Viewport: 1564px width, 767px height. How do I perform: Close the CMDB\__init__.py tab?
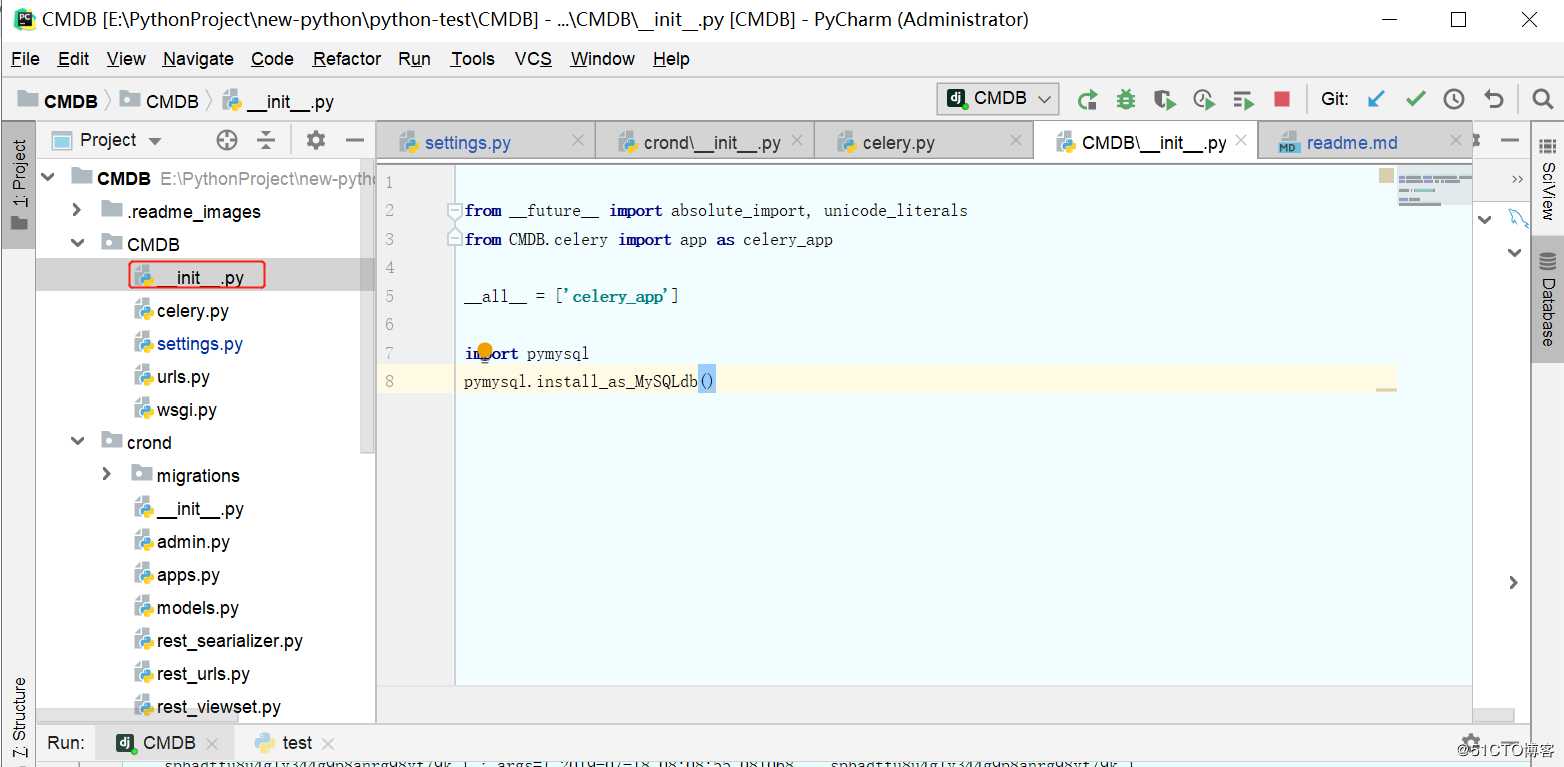[x=1241, y=141]
